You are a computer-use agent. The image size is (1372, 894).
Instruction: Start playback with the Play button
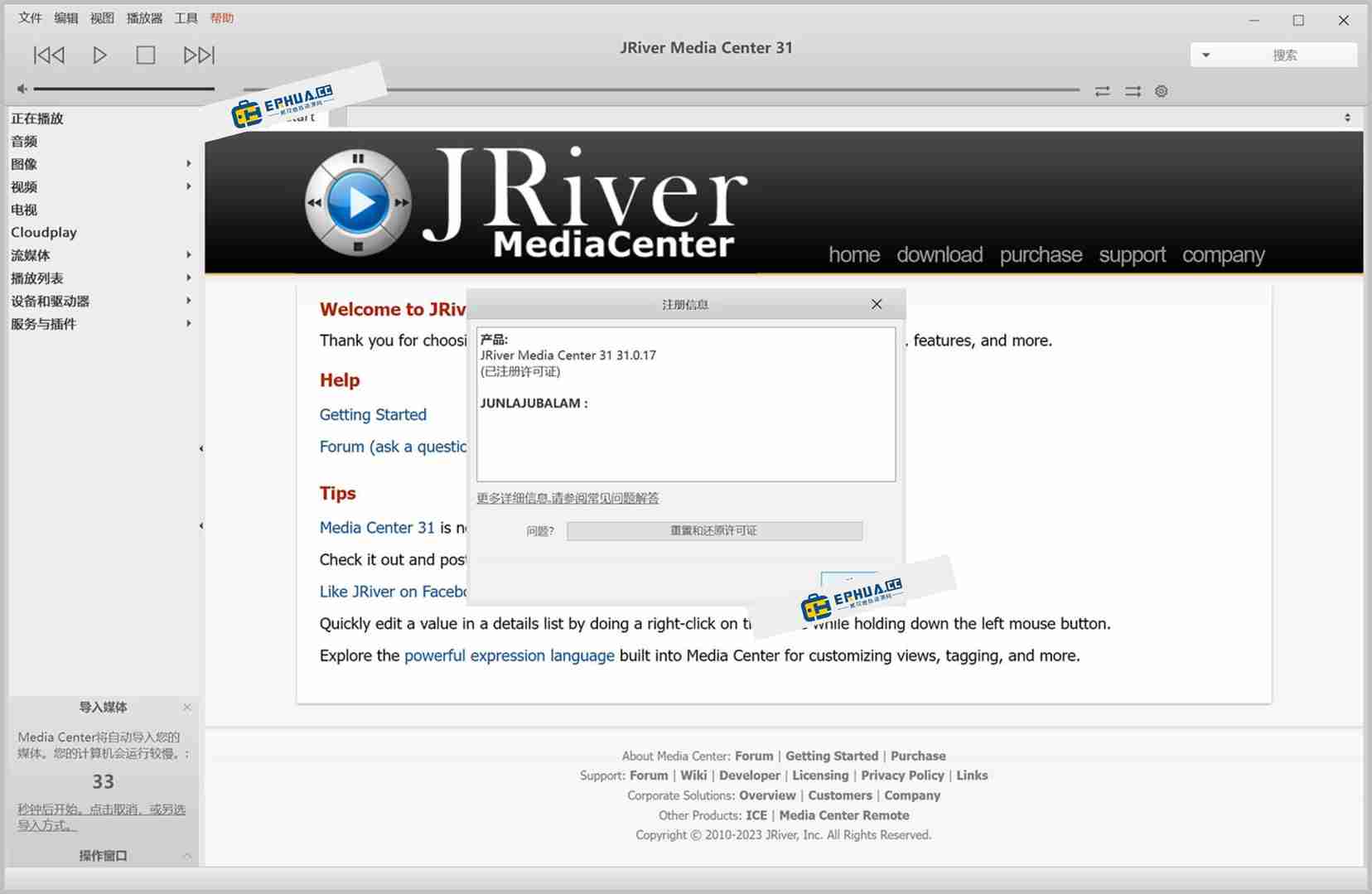click(x=99, y=55)
